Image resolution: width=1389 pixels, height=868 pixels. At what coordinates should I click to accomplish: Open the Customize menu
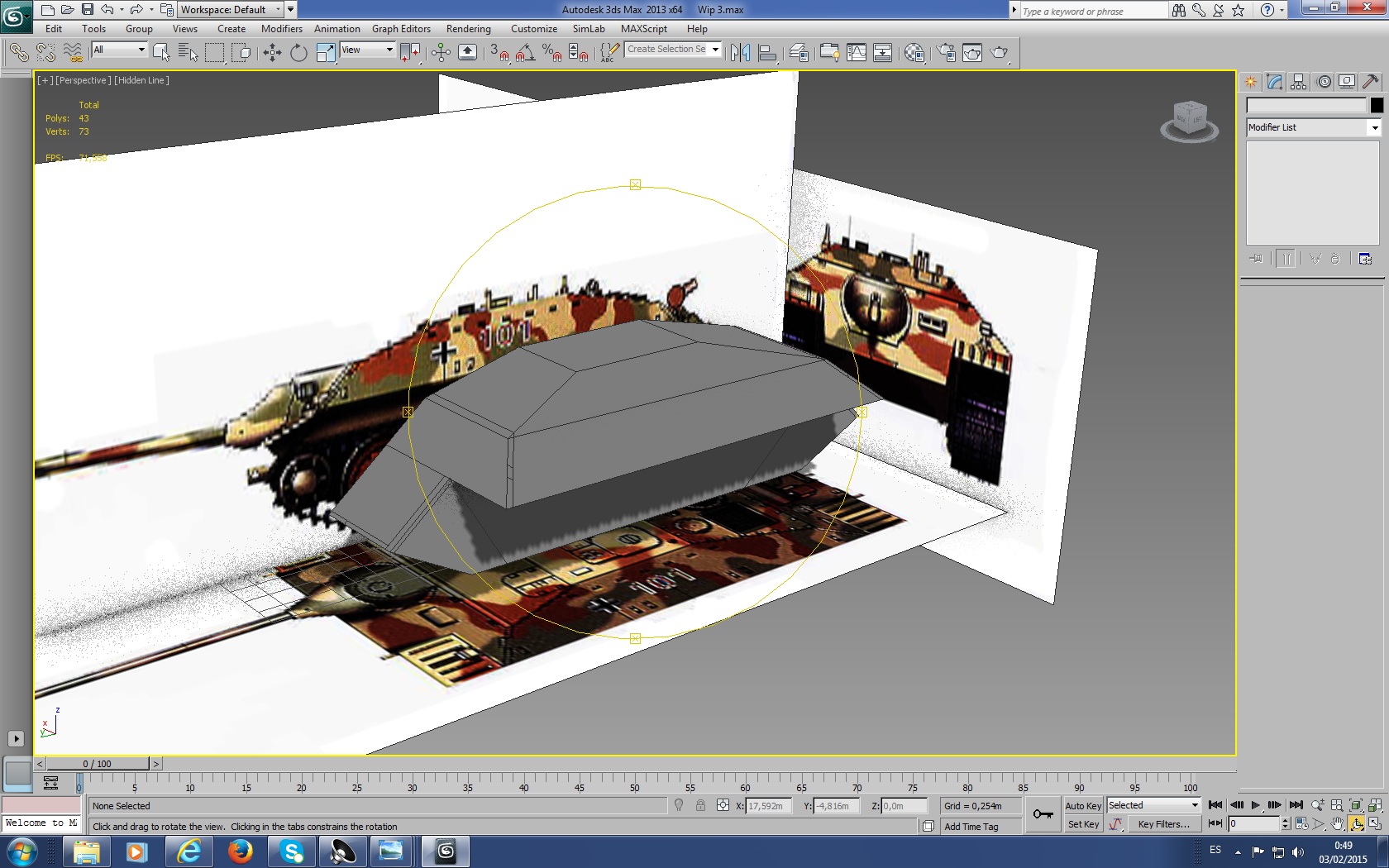coord(534,29)
